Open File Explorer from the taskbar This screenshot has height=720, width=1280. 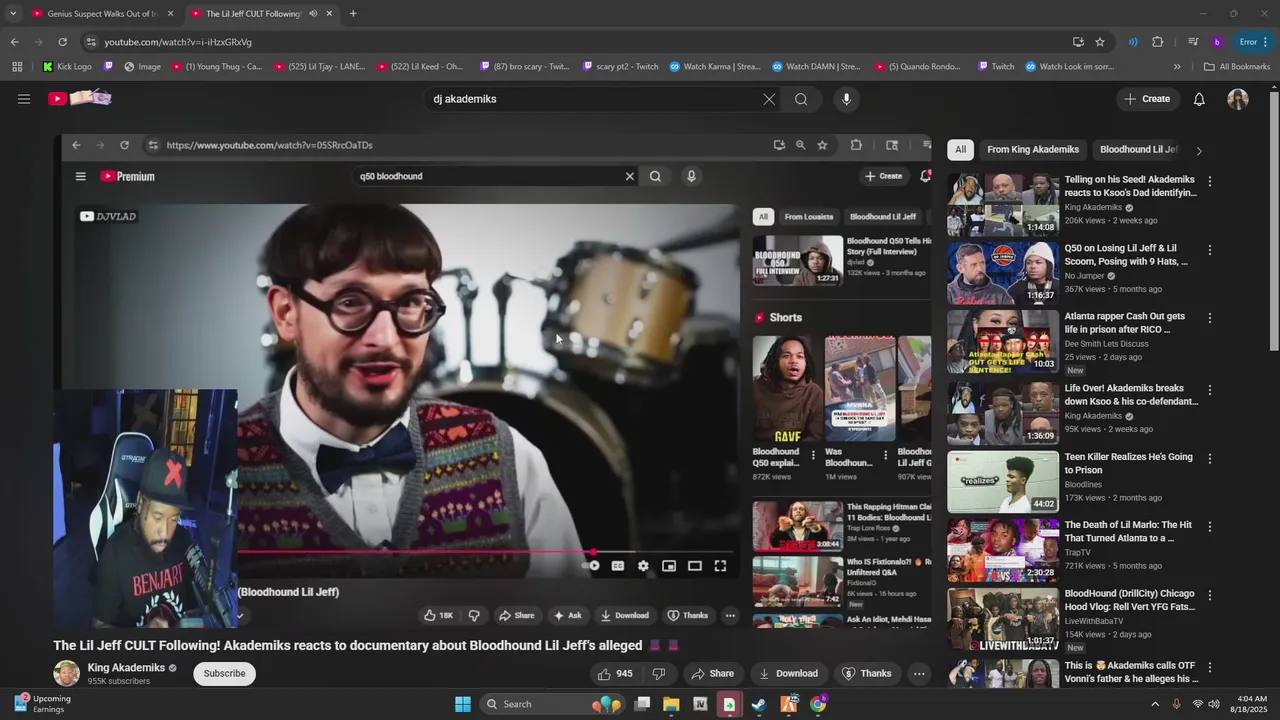pyautogui.click(x=671, y=704)
